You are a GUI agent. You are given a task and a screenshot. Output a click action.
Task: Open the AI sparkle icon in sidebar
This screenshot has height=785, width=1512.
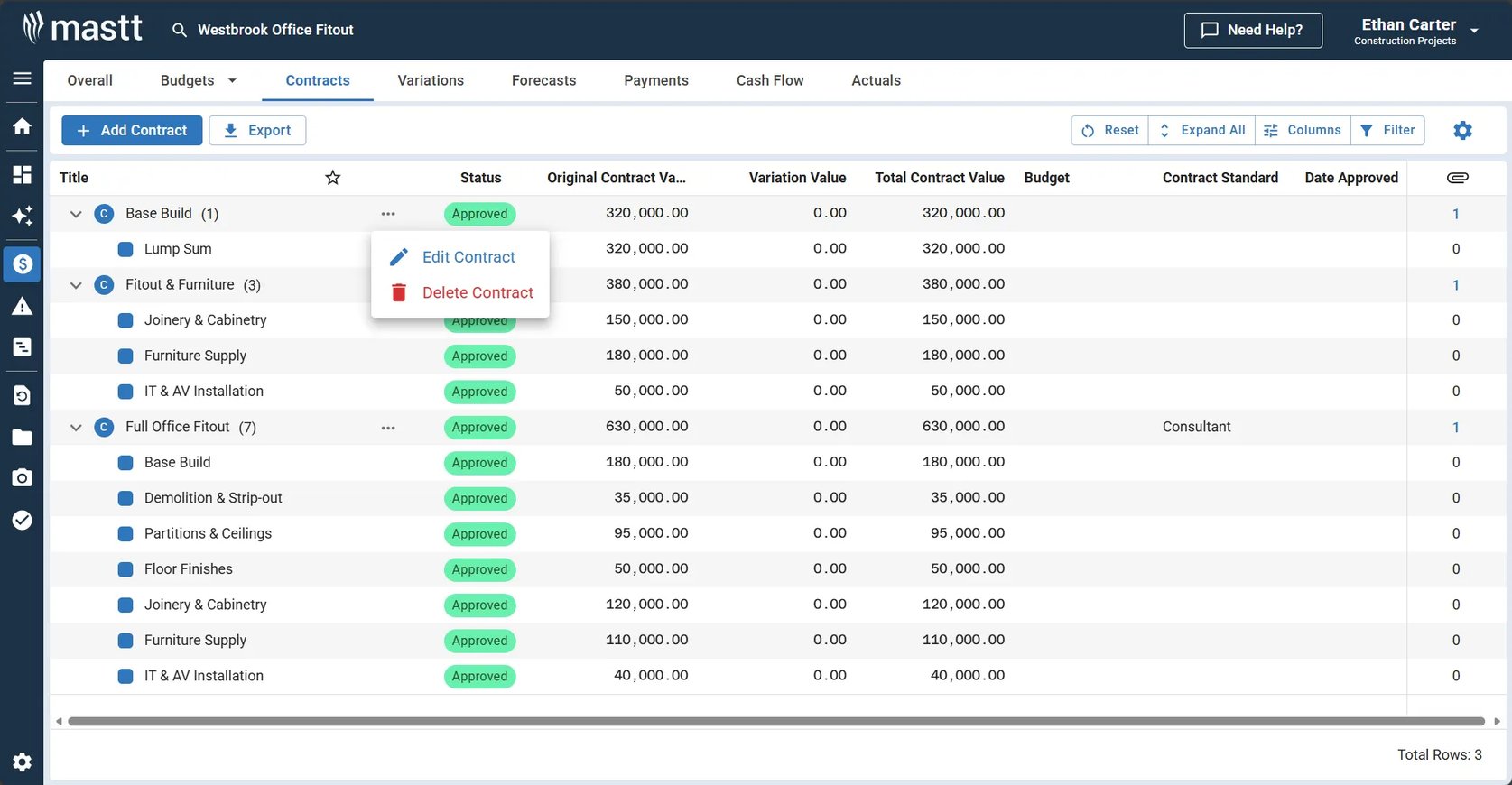[x=22, y=216]
